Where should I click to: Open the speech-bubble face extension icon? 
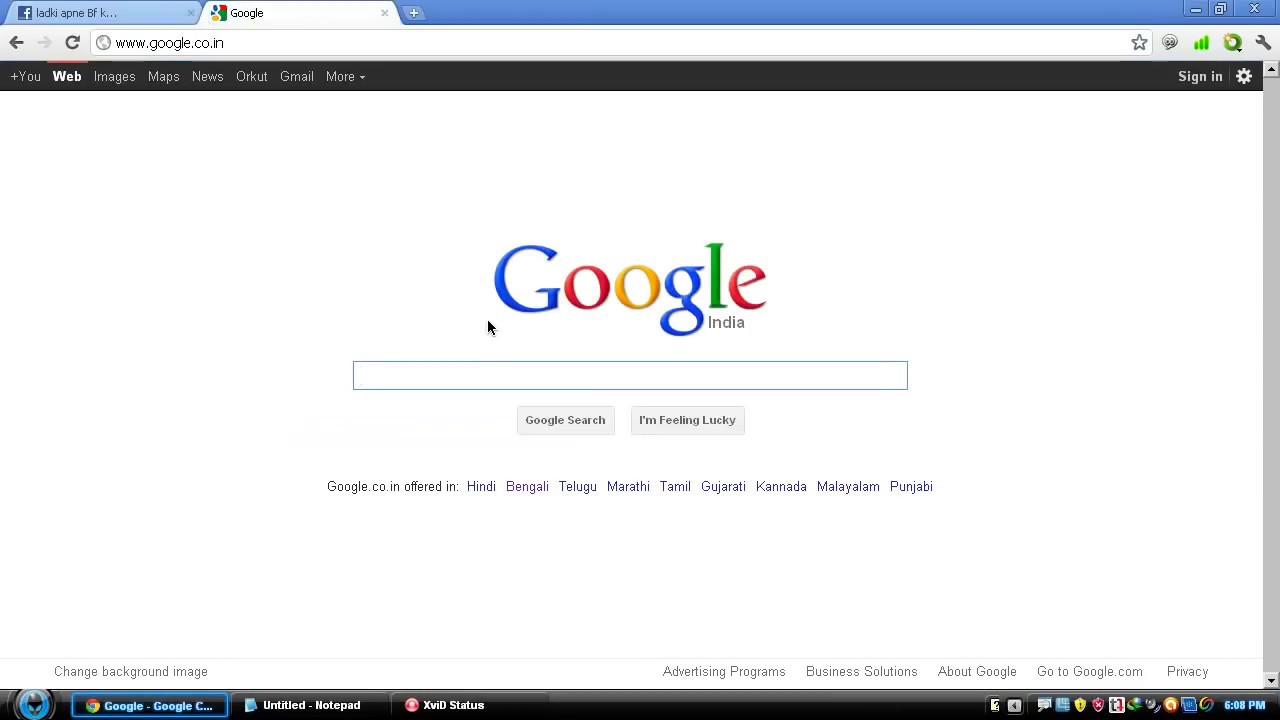[1170, 43]
